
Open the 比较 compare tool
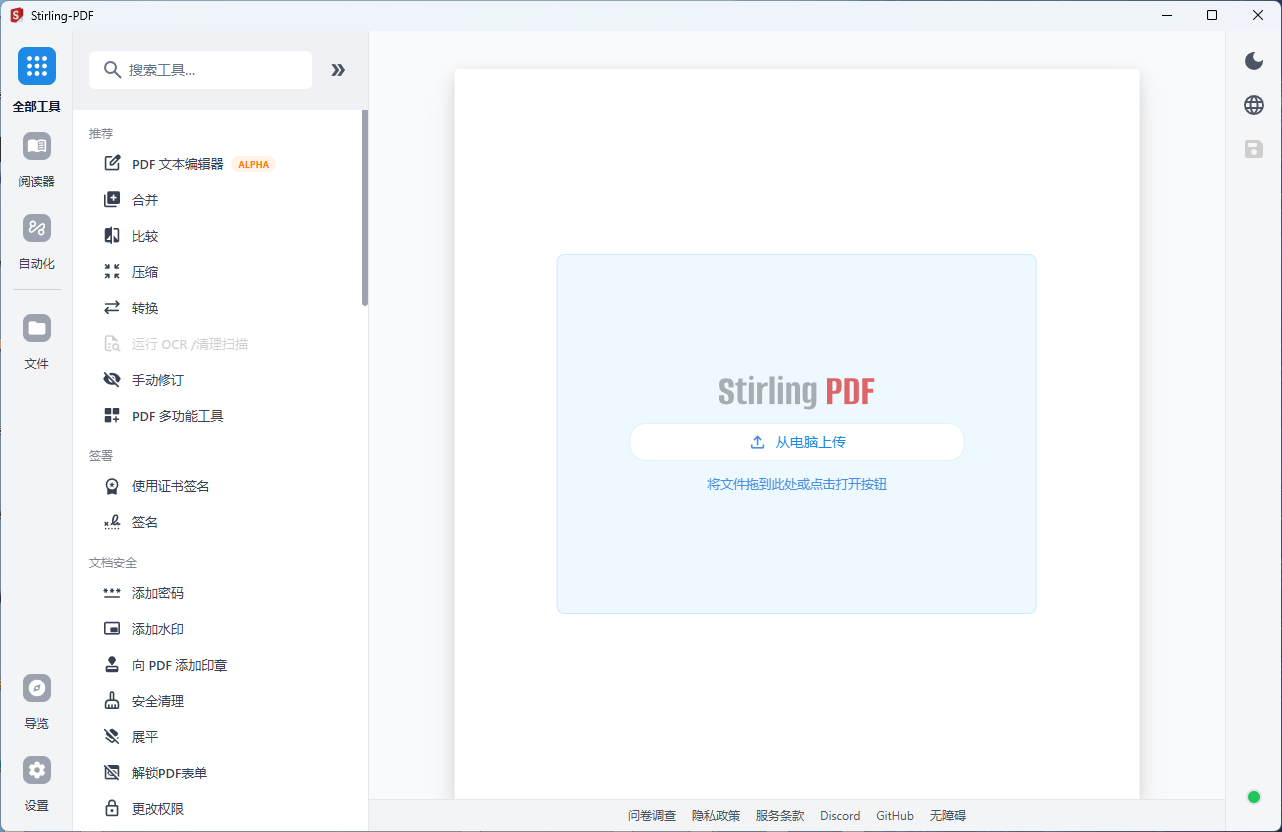coord(144,235)
